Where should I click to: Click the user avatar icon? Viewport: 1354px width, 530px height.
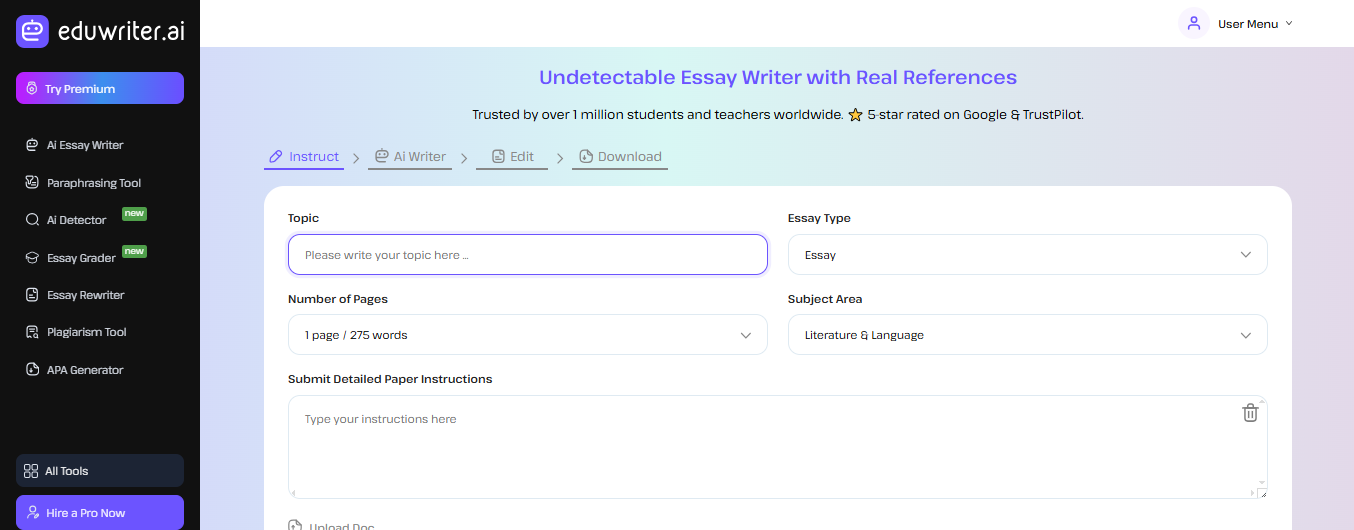[x=1193, y=23]
